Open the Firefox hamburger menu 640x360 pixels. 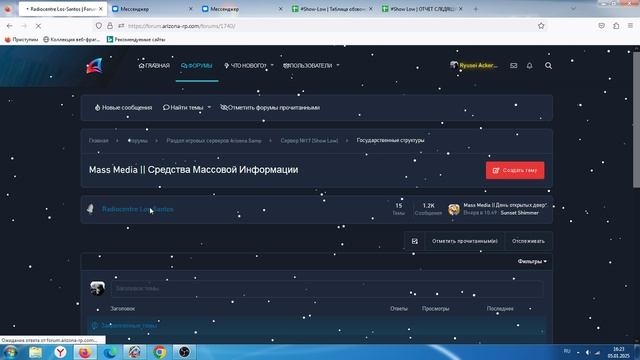click(630, 26)
